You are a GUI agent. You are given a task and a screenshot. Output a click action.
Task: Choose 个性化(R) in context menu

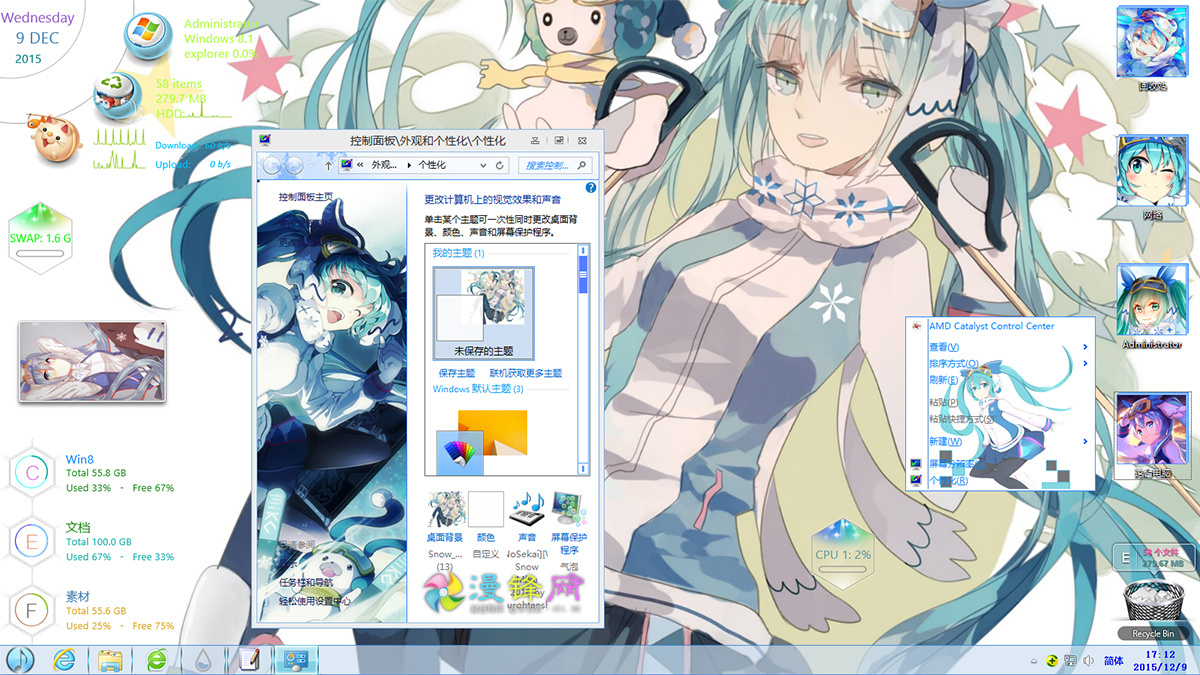[x=998, y=481]
